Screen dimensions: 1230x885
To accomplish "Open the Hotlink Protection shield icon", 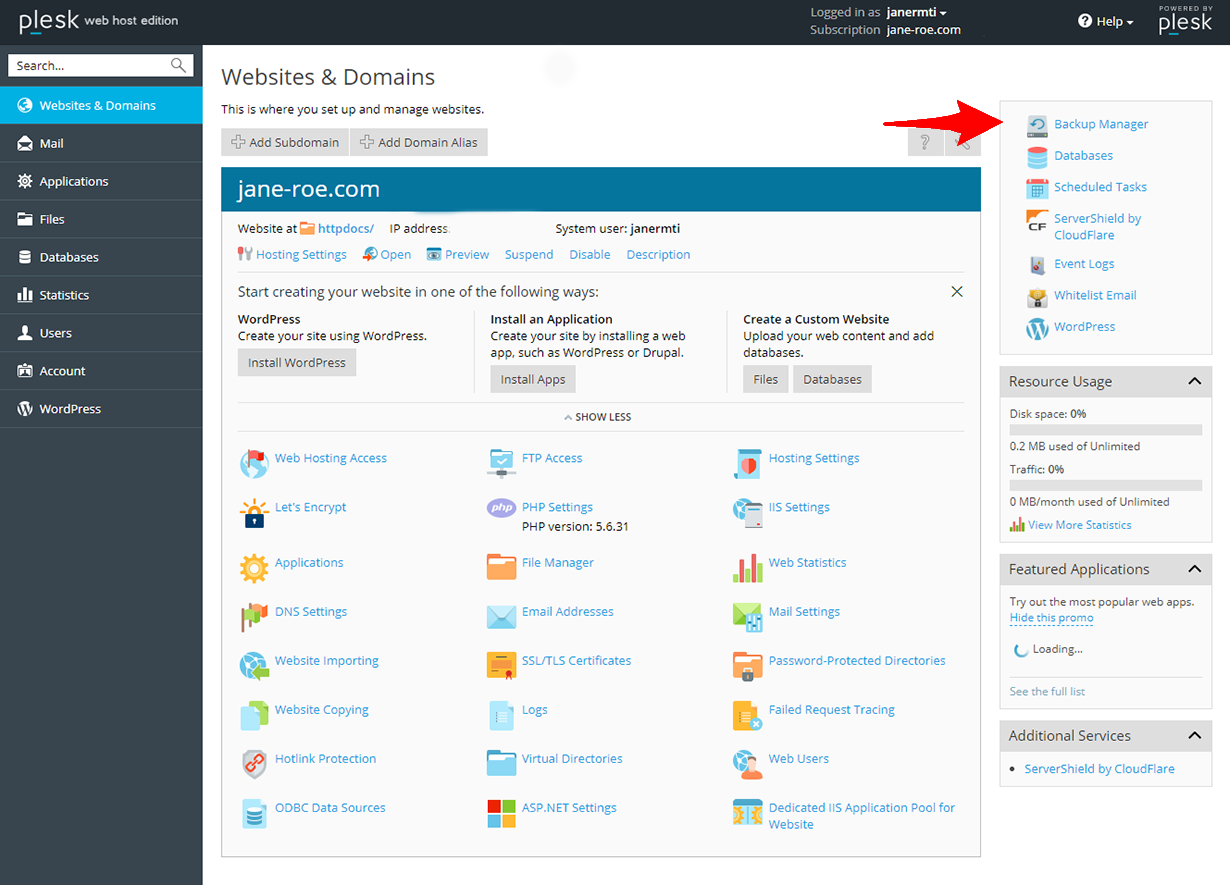I will point(254,763).
